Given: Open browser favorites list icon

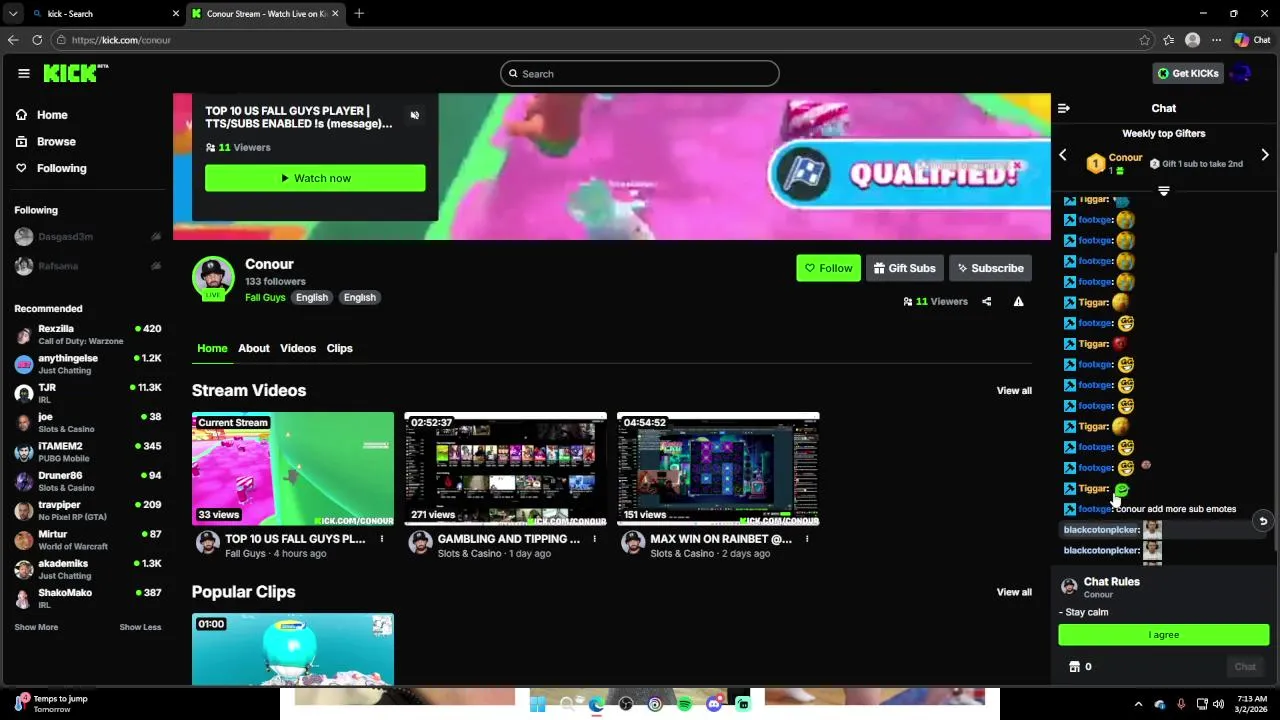Looking at the screenshot, I should pos(1169,40).
